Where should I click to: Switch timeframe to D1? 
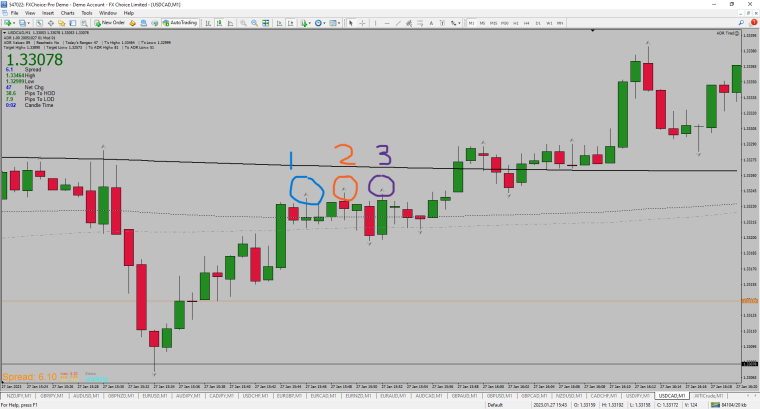(538, 23)
